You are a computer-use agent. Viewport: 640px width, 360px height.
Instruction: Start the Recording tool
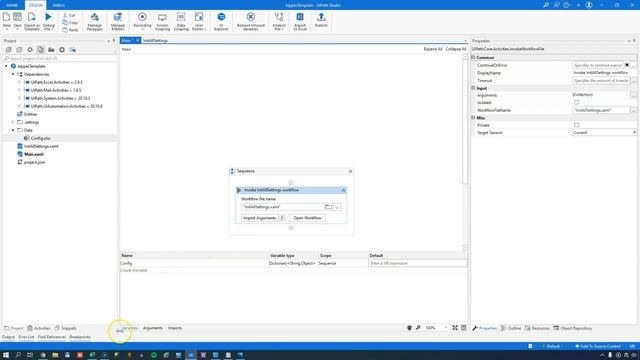[x=142, y=21]
